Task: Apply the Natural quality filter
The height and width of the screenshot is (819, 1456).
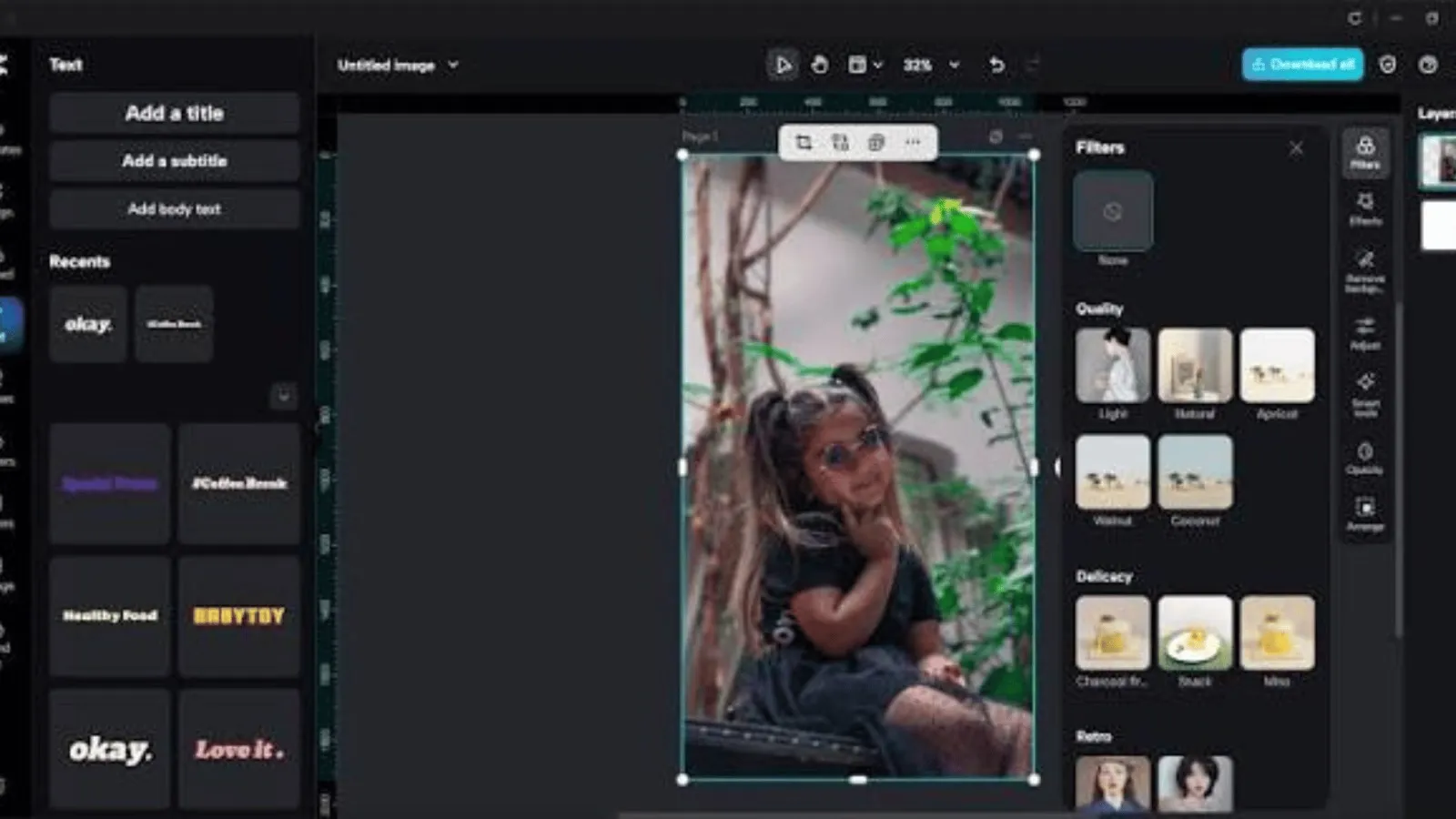Action: point(1195,366)
